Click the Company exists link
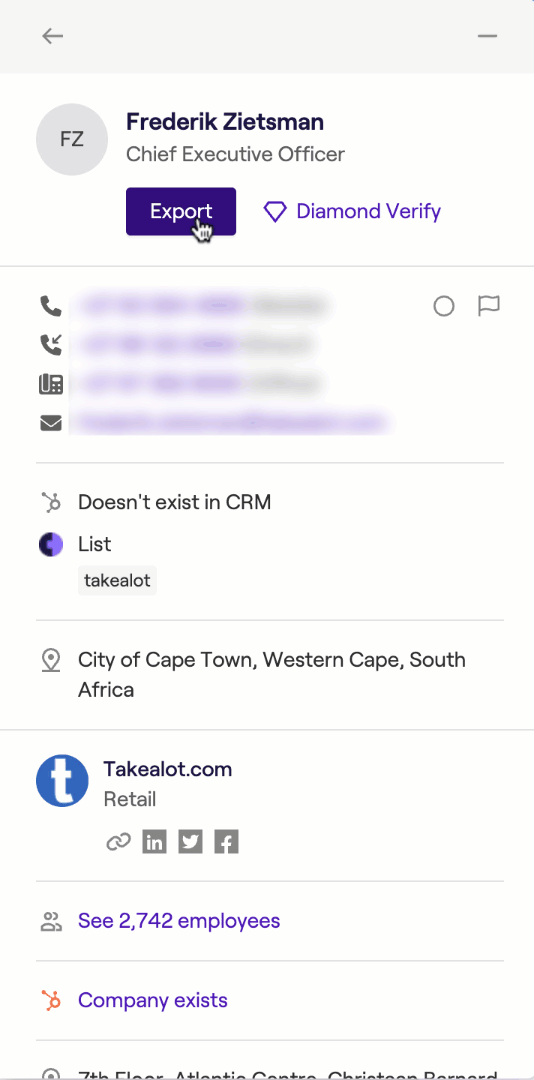The image size is (534, 1080). [153, 1000]
